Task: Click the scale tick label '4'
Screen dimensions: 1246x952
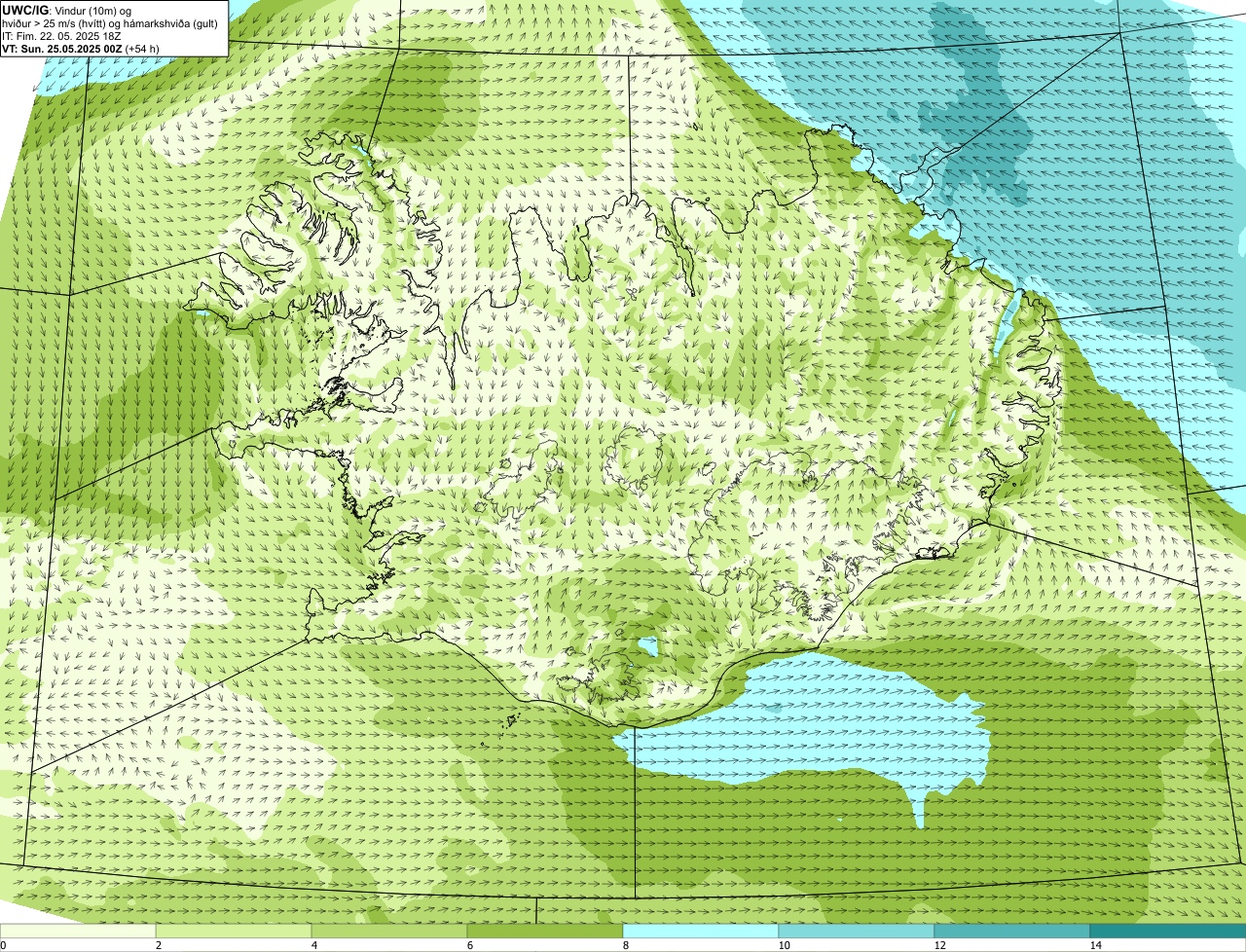Action: [x=313, y=945]
